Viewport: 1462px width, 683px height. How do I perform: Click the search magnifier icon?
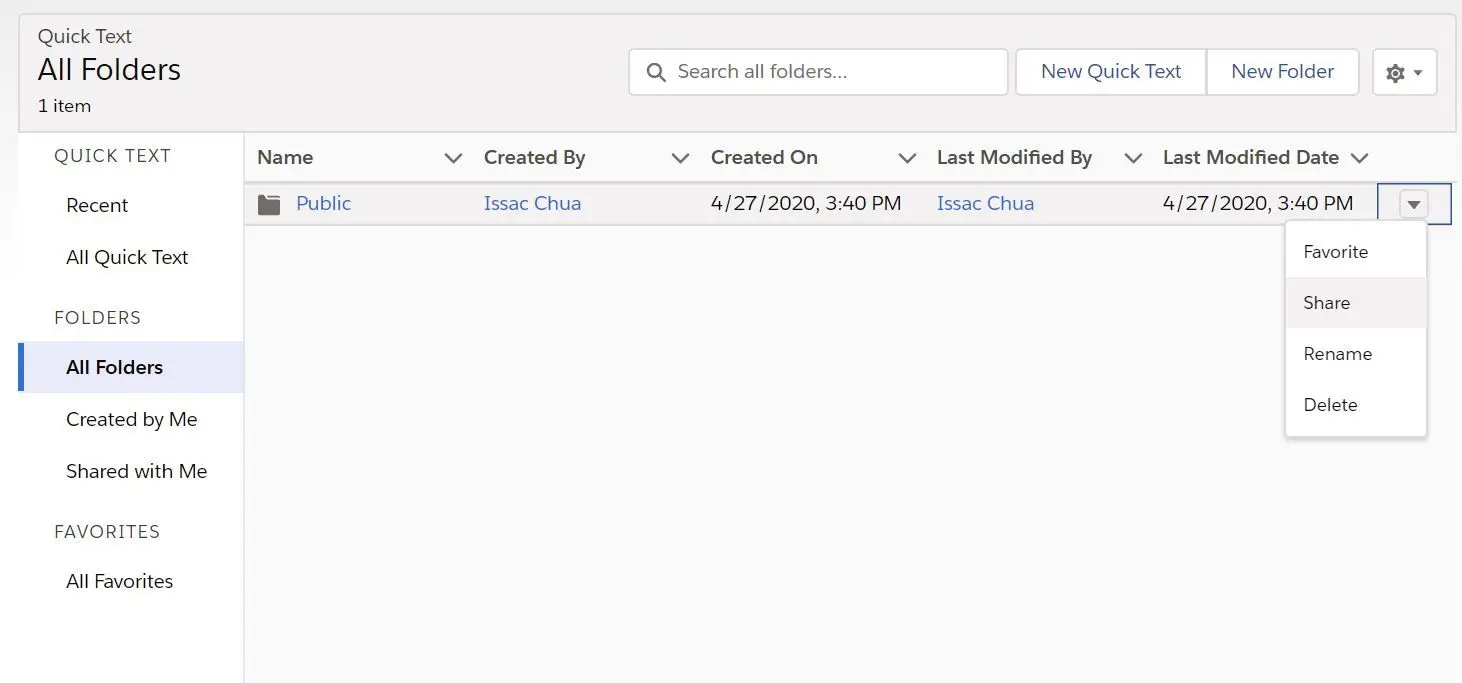click(x=656, y=72)
